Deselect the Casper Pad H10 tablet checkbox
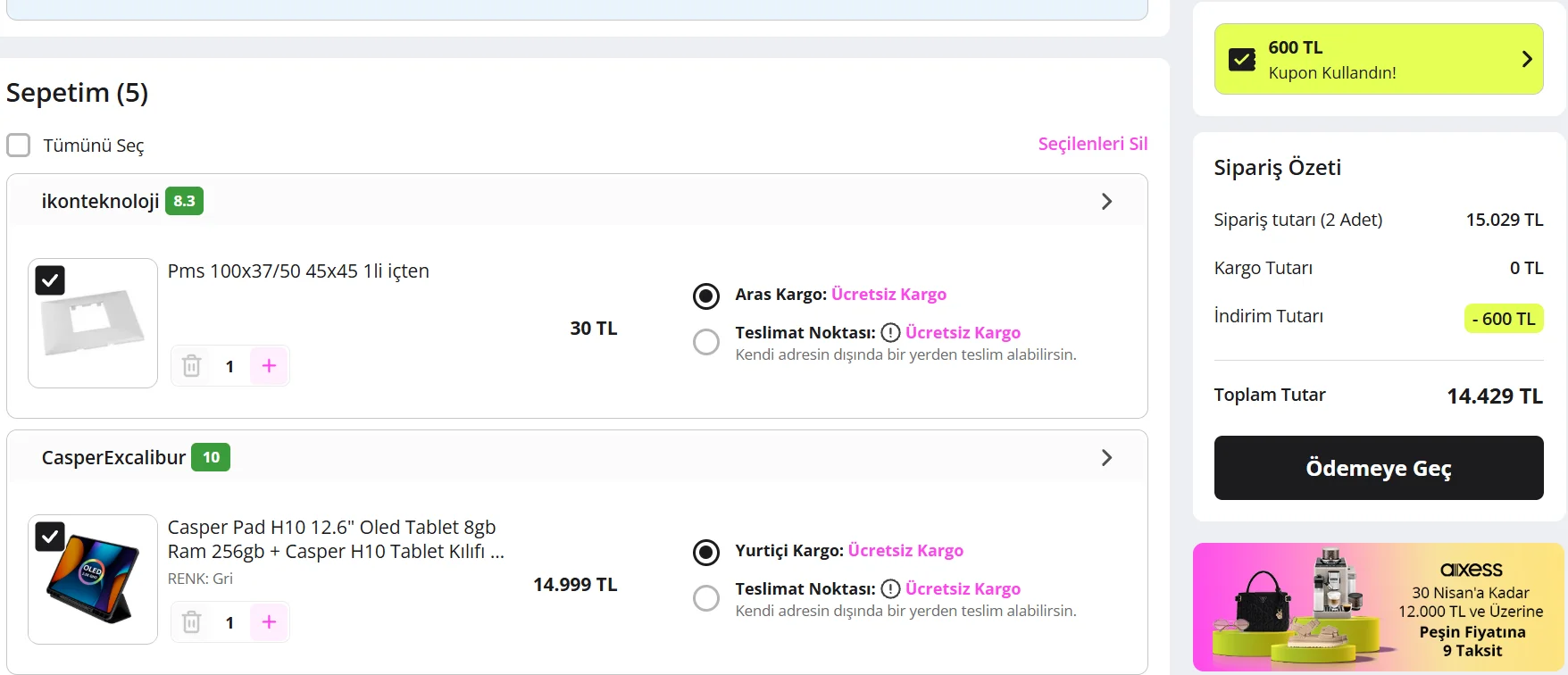This screenshot has height=675, width=1568. [50, 537]
